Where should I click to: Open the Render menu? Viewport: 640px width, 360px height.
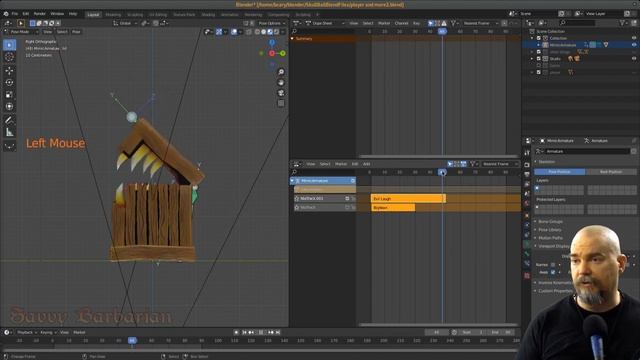pos(40,14)
